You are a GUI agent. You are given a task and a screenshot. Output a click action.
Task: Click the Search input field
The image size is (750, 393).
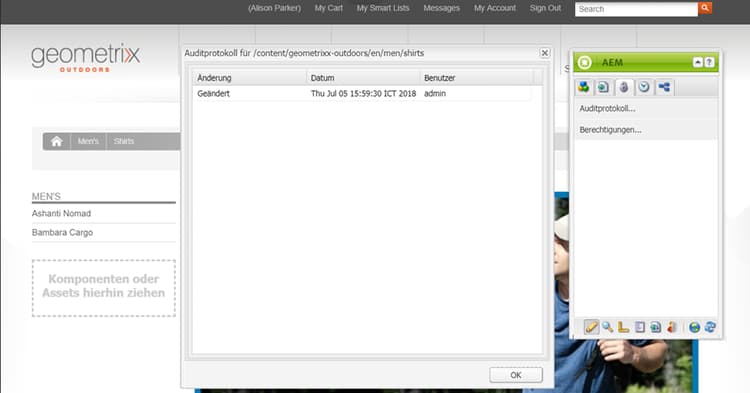tap(636, 9)
